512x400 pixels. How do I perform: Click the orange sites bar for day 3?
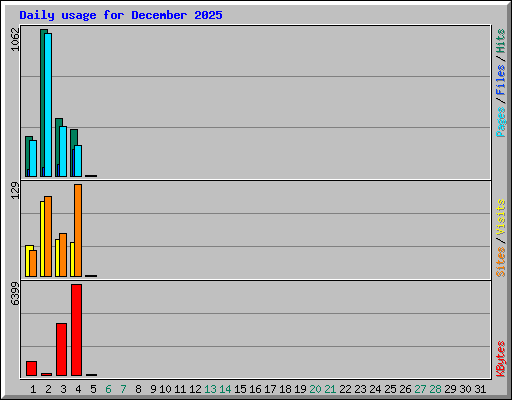pos(63,255)
